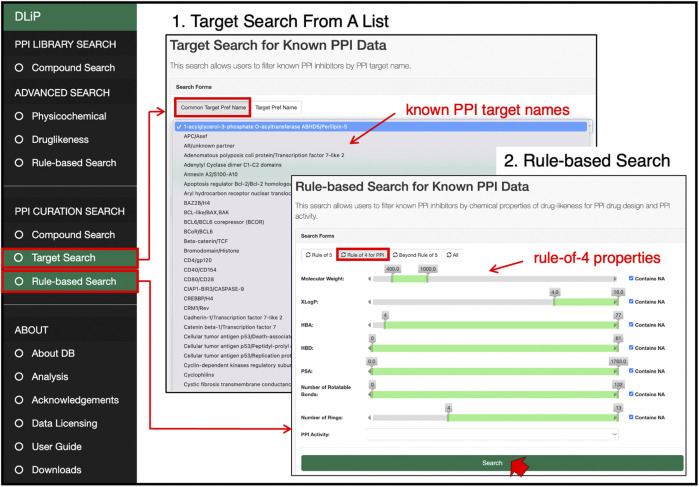
Task: Open the PPI Activity dropdown
Action: (493, 434)
